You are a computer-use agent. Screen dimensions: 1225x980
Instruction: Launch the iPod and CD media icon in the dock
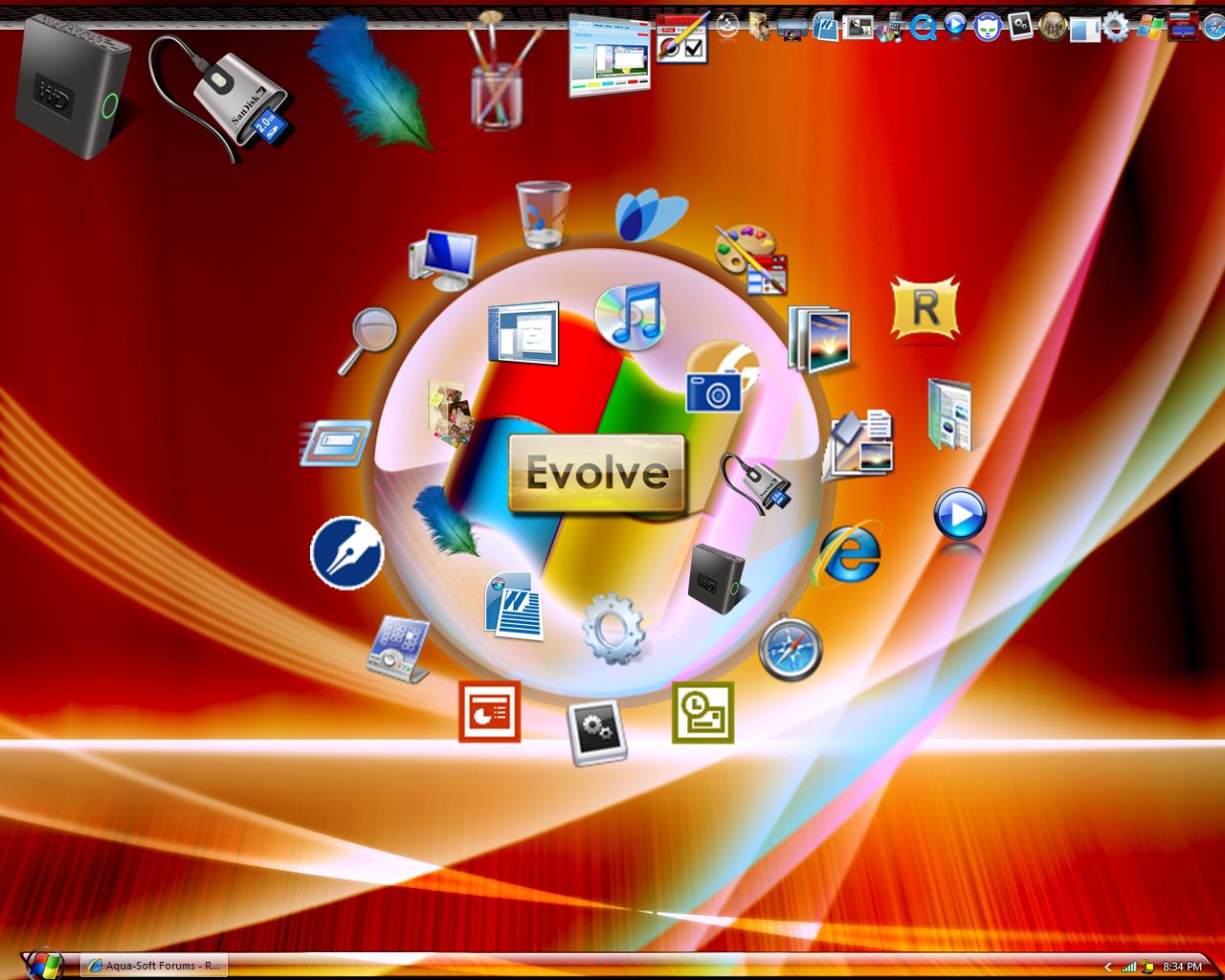click(x=890, y=28)
